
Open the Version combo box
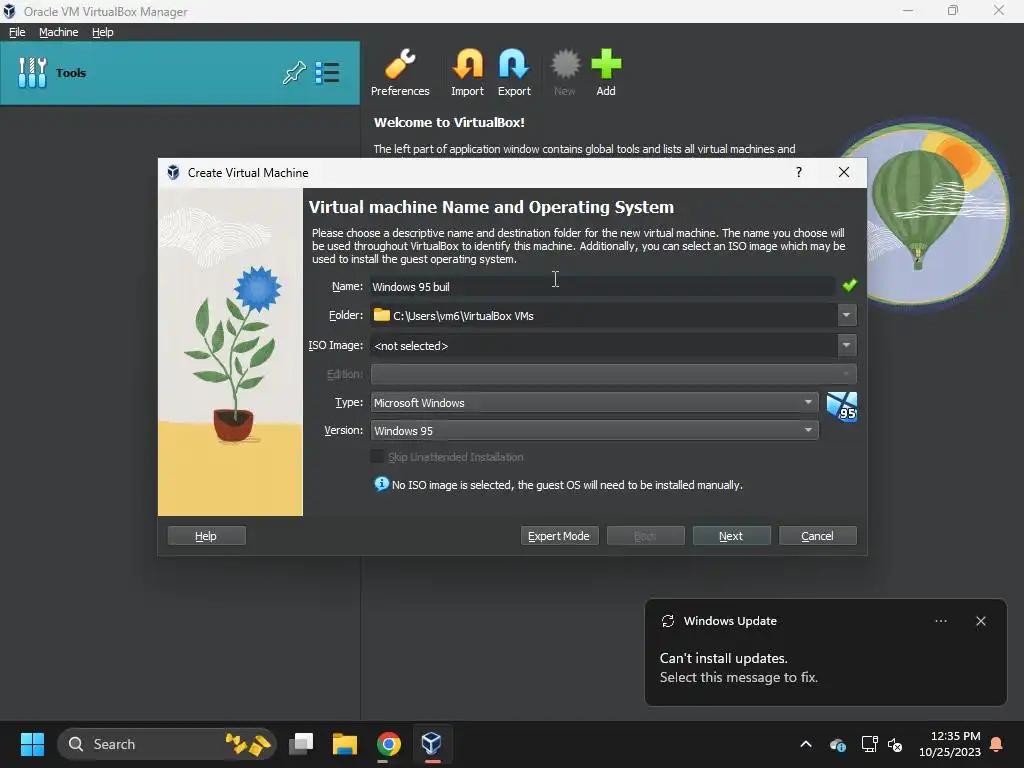point(594,430)
